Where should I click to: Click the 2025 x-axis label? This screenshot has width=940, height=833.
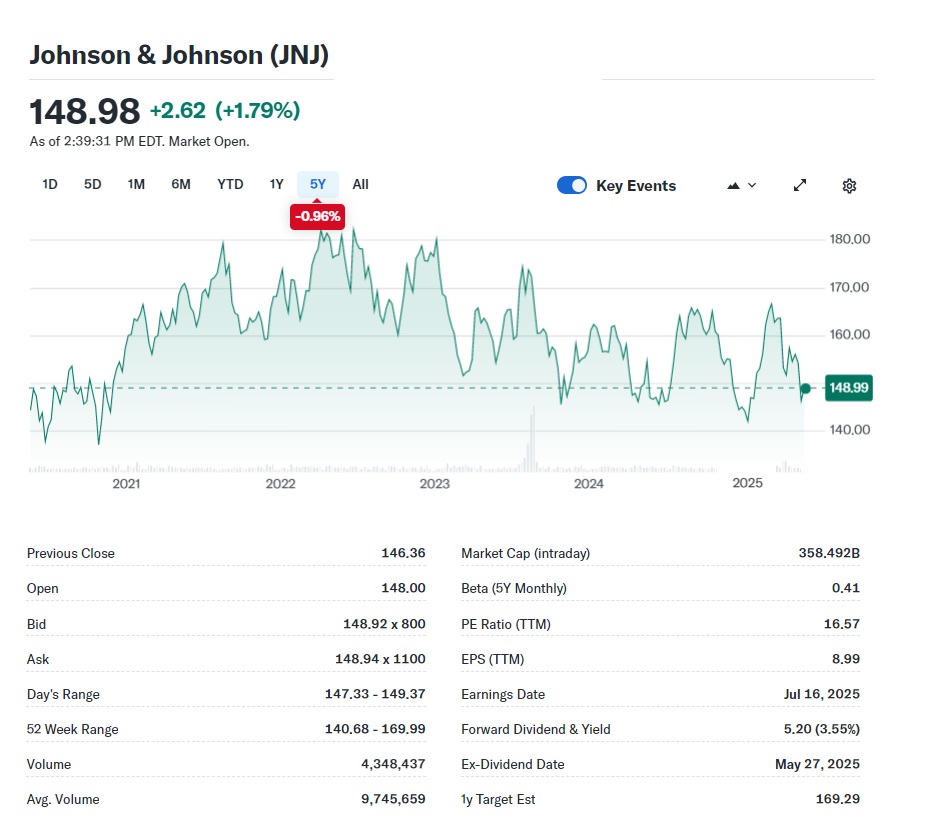coord(748,483)
